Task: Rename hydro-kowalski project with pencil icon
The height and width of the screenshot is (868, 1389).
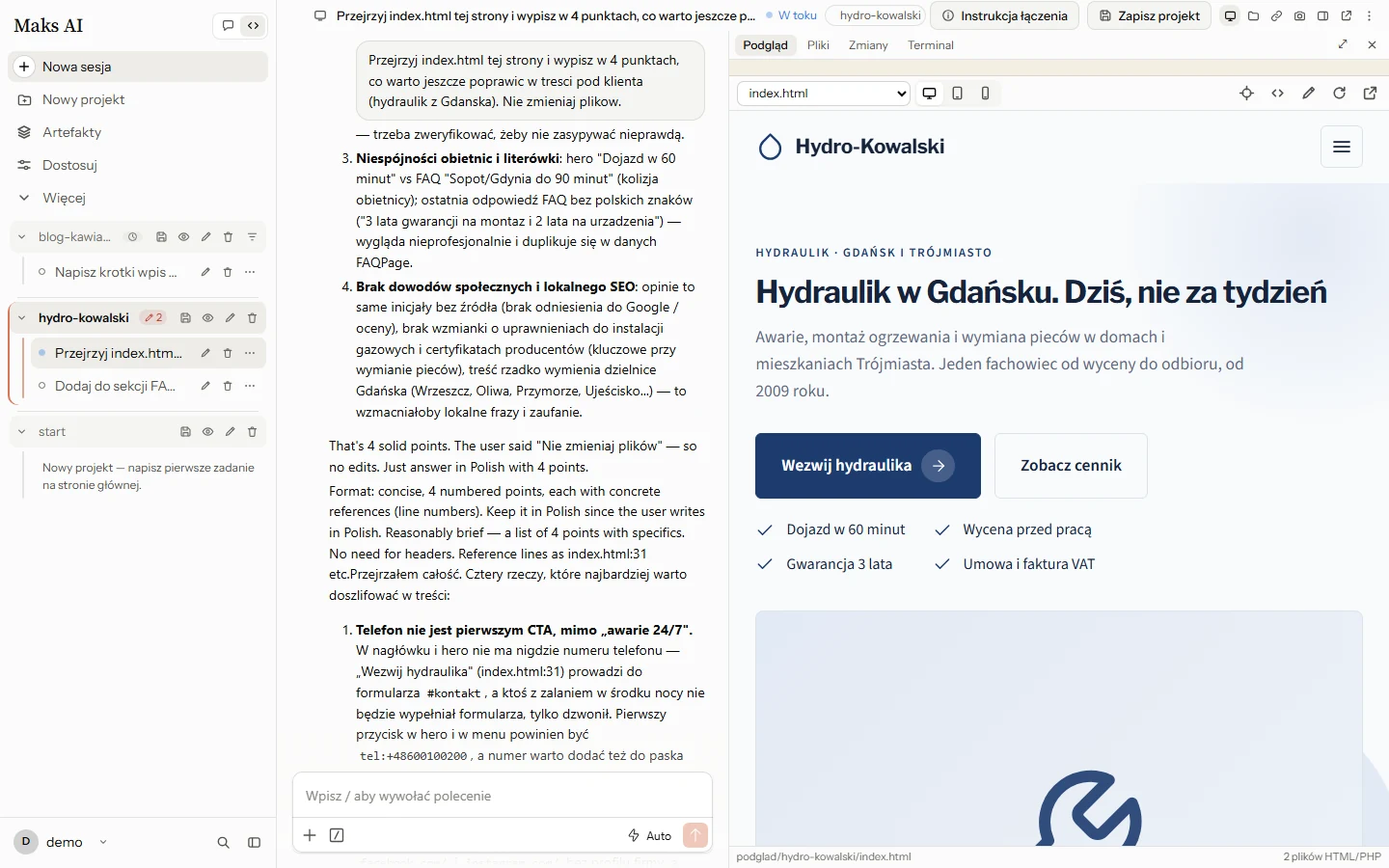Action: click(x=230, y=318)
